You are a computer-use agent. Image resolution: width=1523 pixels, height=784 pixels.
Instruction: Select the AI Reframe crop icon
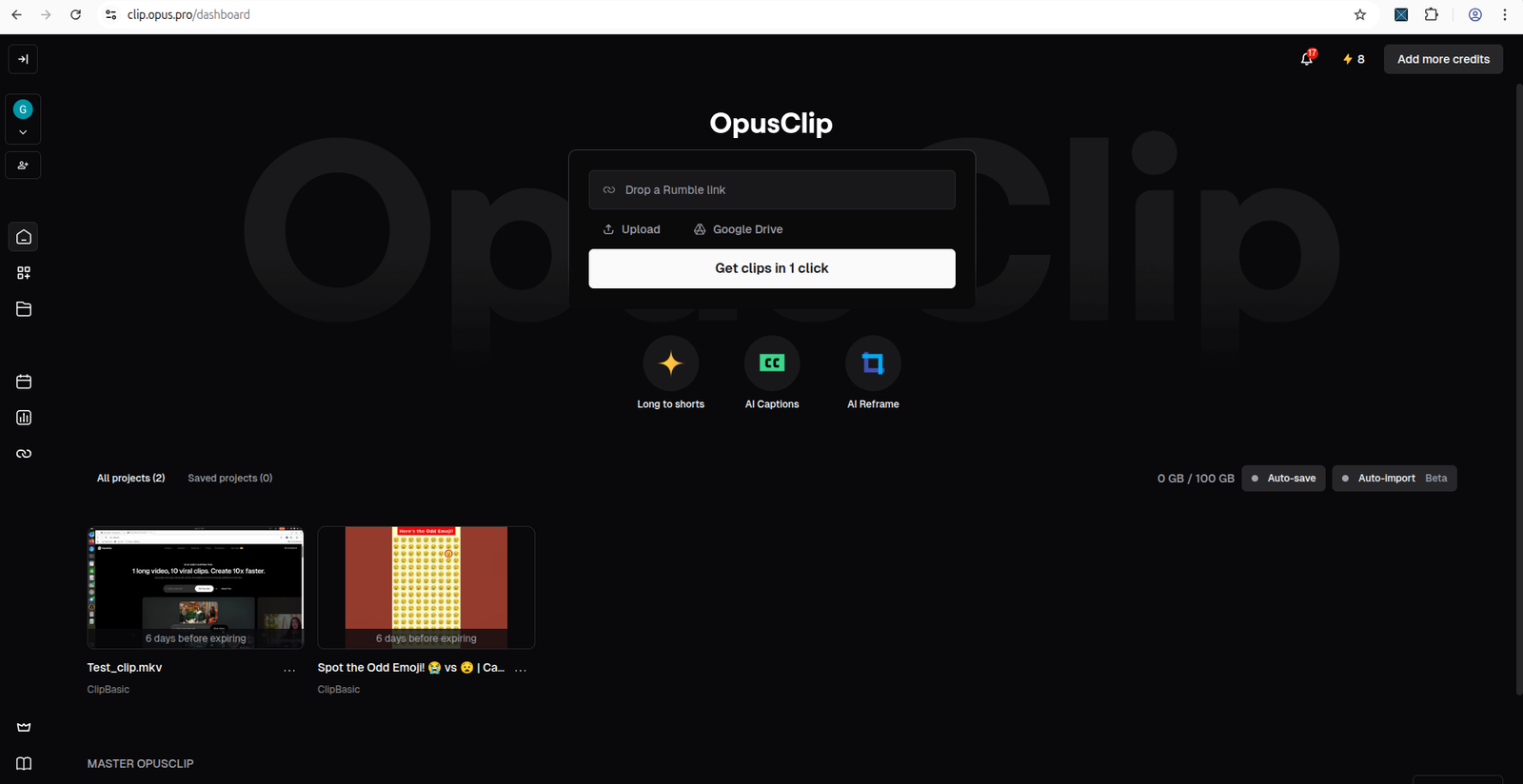873,363
